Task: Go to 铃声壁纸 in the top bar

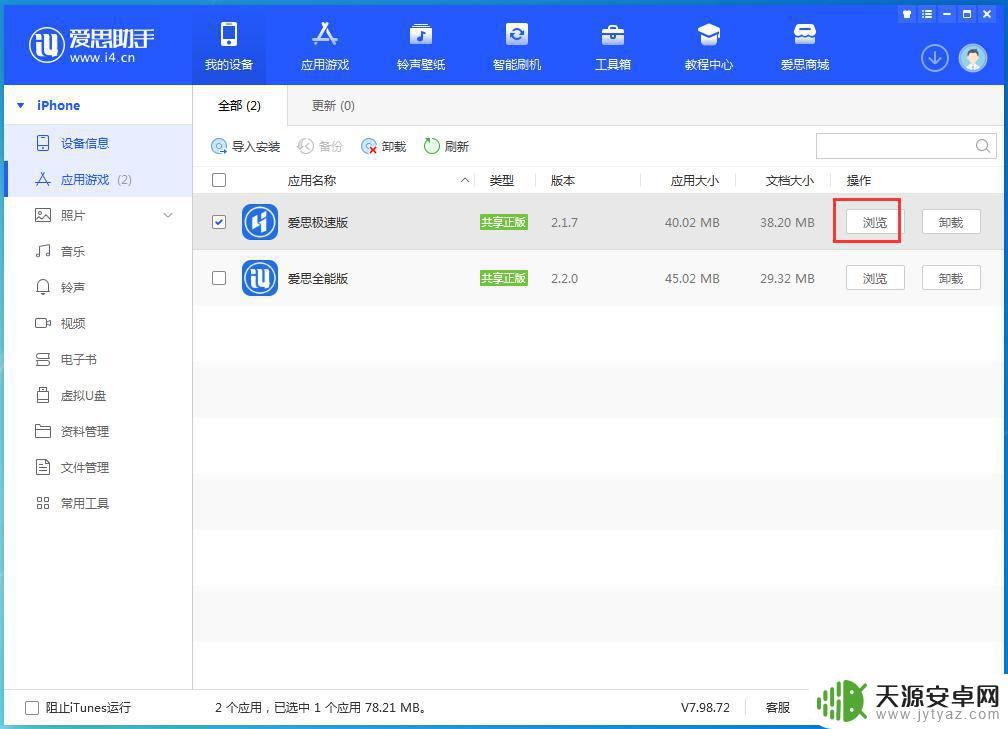Action: [x=421, y=46]
